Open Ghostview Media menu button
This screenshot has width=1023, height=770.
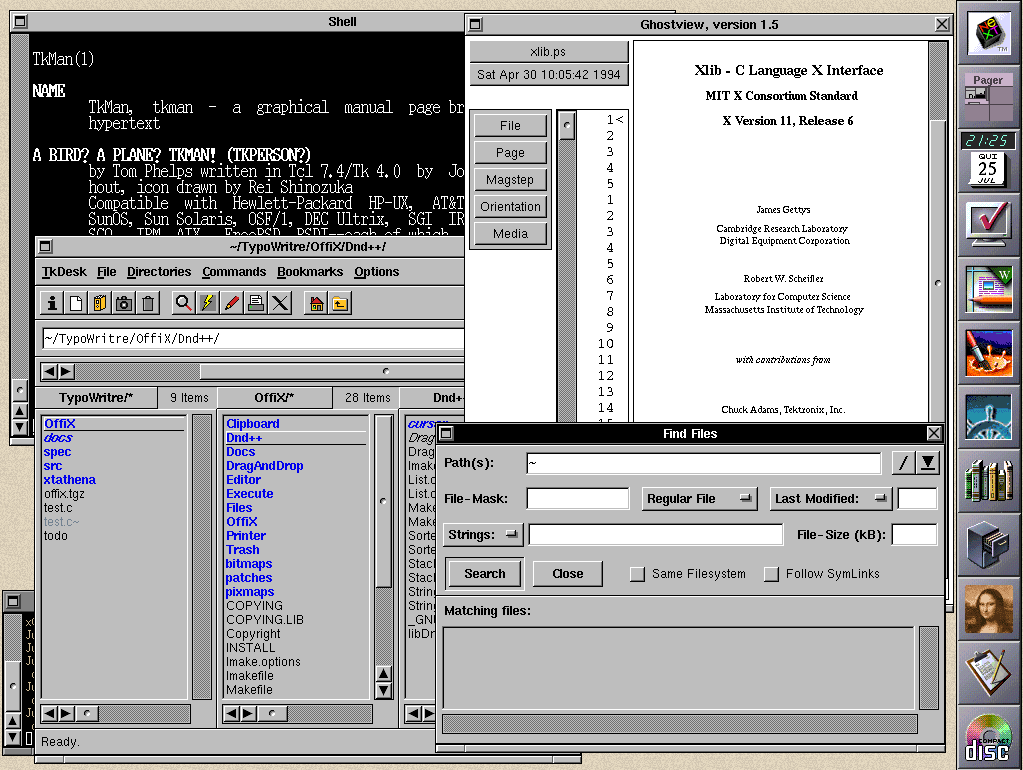(510, 234)
